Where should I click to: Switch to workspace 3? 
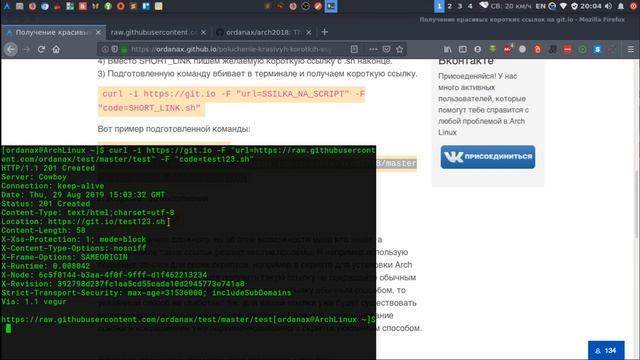pyautogui.click(x=460, y=6)
